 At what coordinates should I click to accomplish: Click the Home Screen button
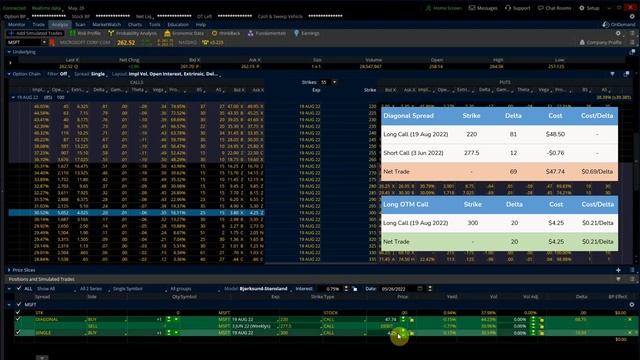444,8
